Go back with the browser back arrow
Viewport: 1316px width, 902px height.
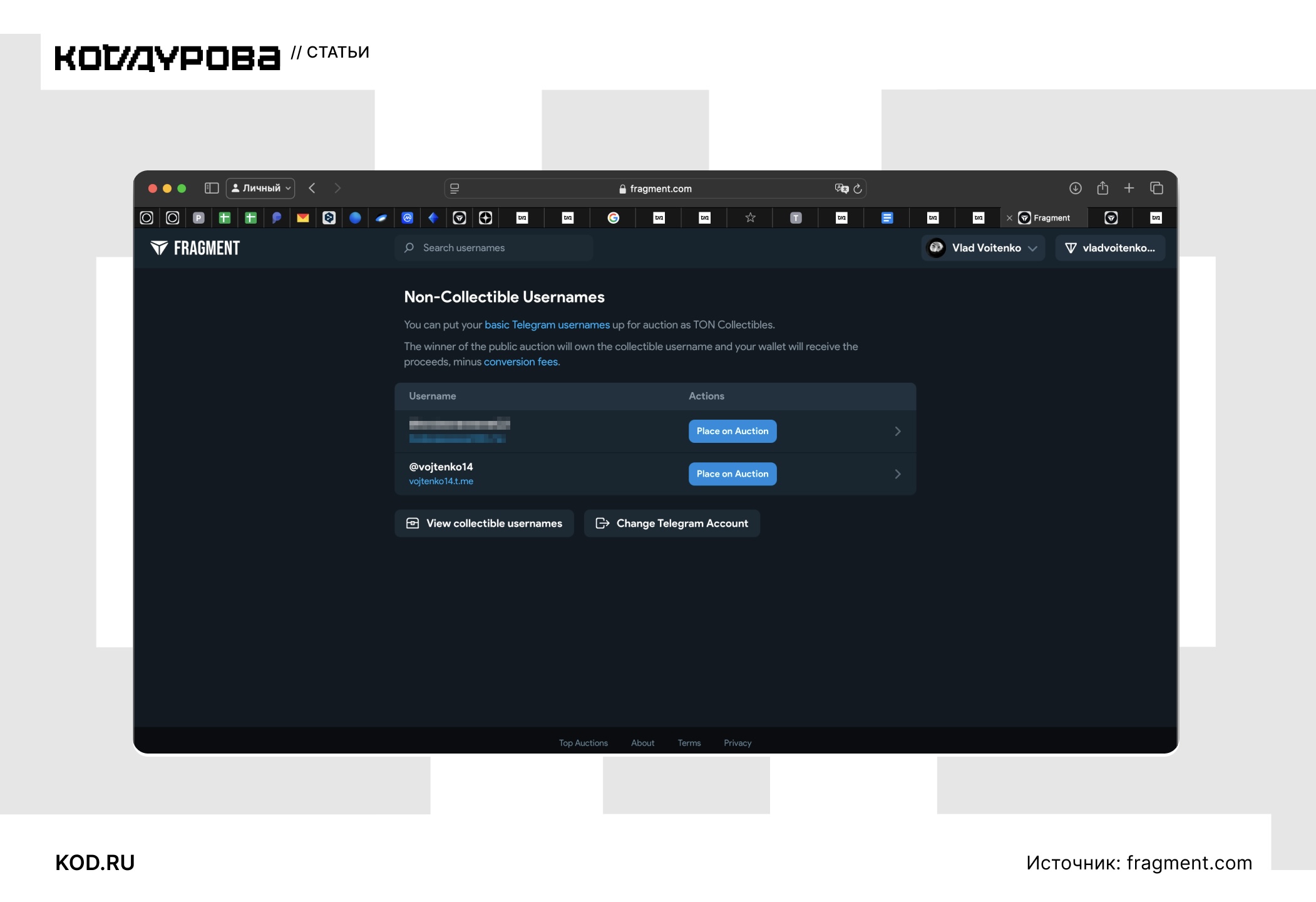[x=312, y=188]
